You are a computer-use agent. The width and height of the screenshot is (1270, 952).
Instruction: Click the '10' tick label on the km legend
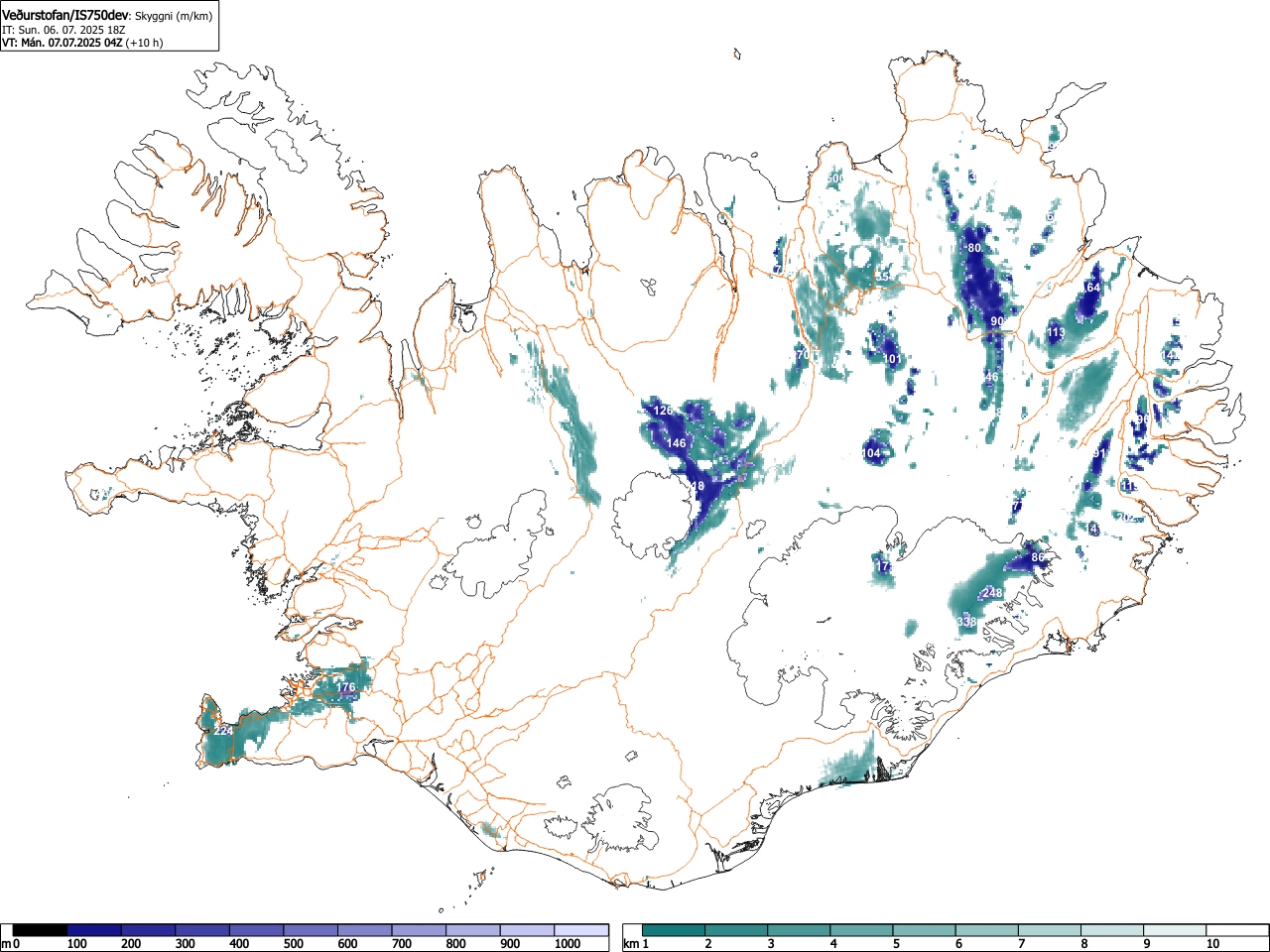(1212, 944)
